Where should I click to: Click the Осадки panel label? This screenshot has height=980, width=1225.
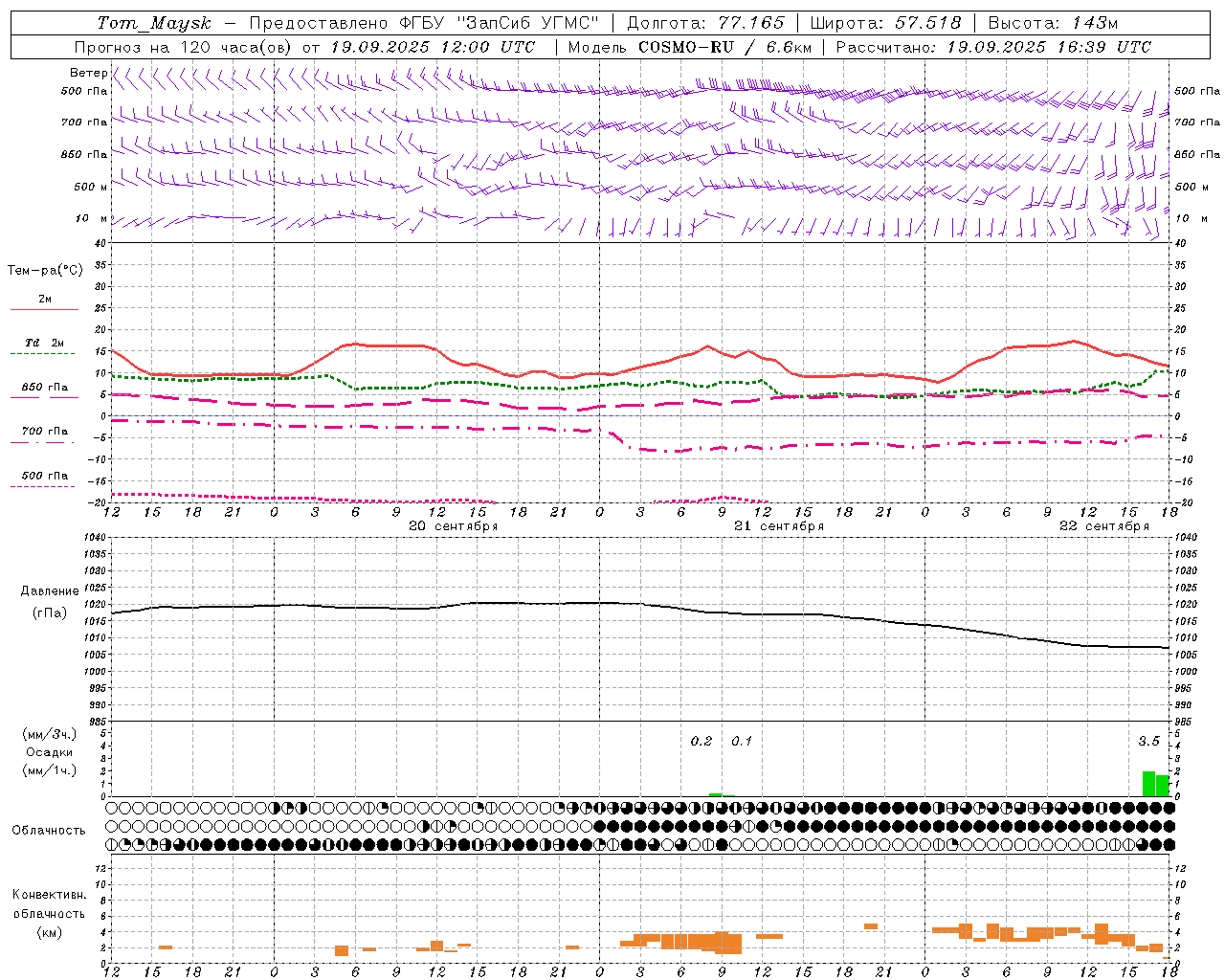coord(49,752)
